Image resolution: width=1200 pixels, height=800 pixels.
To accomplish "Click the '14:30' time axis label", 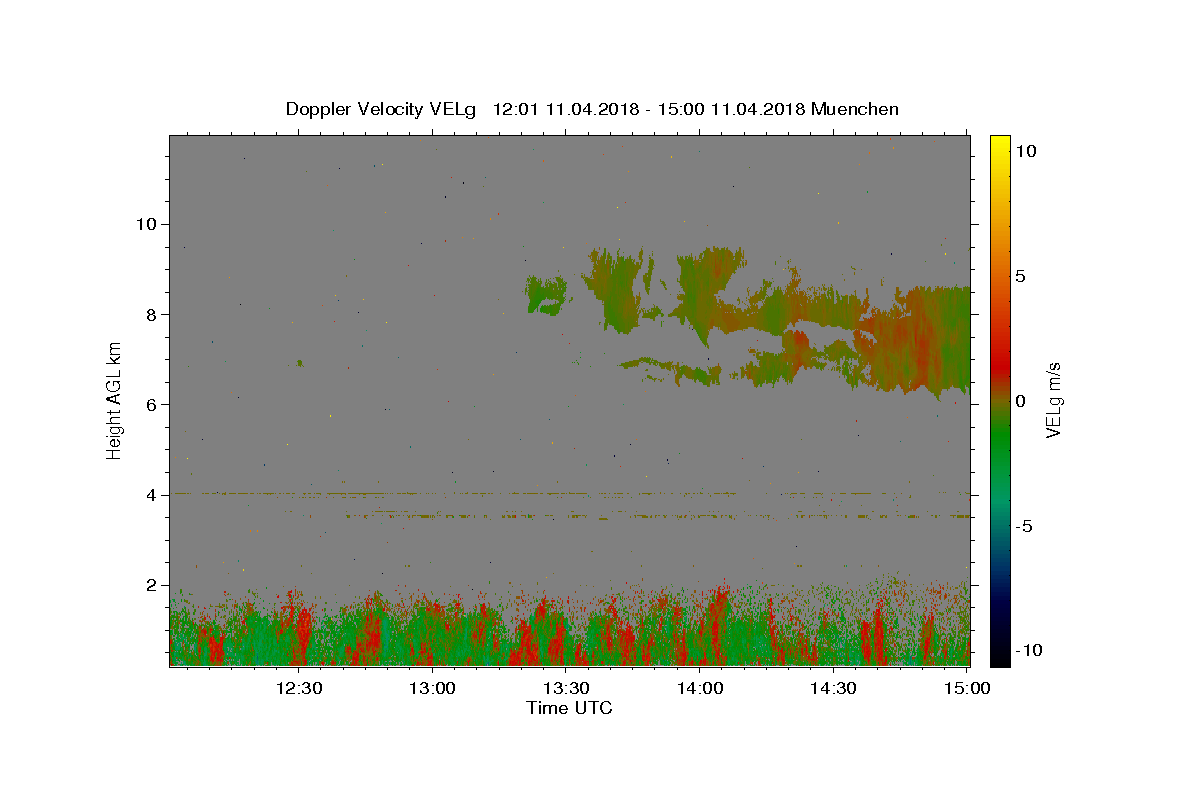I will point(833,688).
